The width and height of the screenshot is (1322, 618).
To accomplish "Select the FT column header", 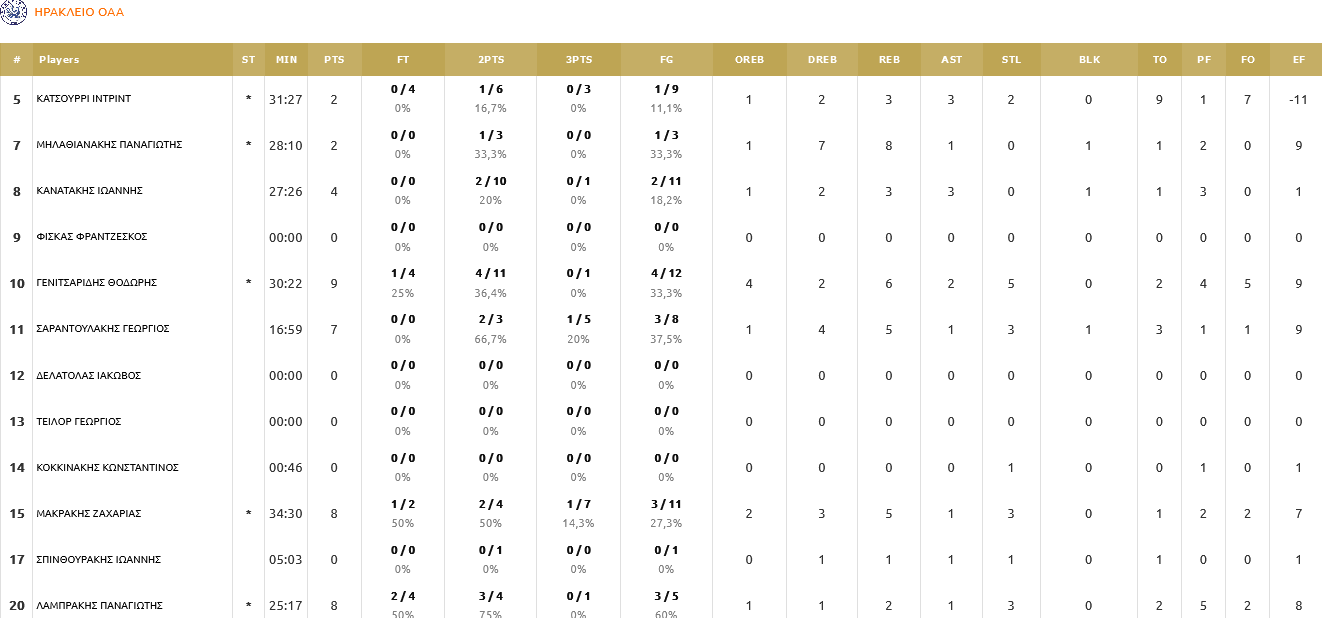I will (403, 60).
